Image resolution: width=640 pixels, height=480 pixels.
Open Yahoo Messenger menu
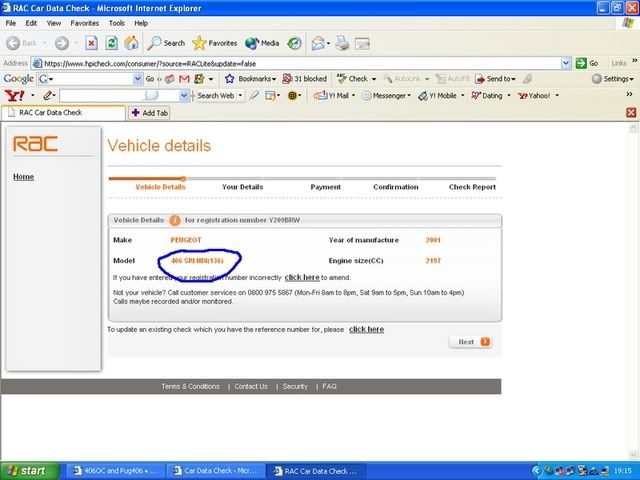pos(386,96)
